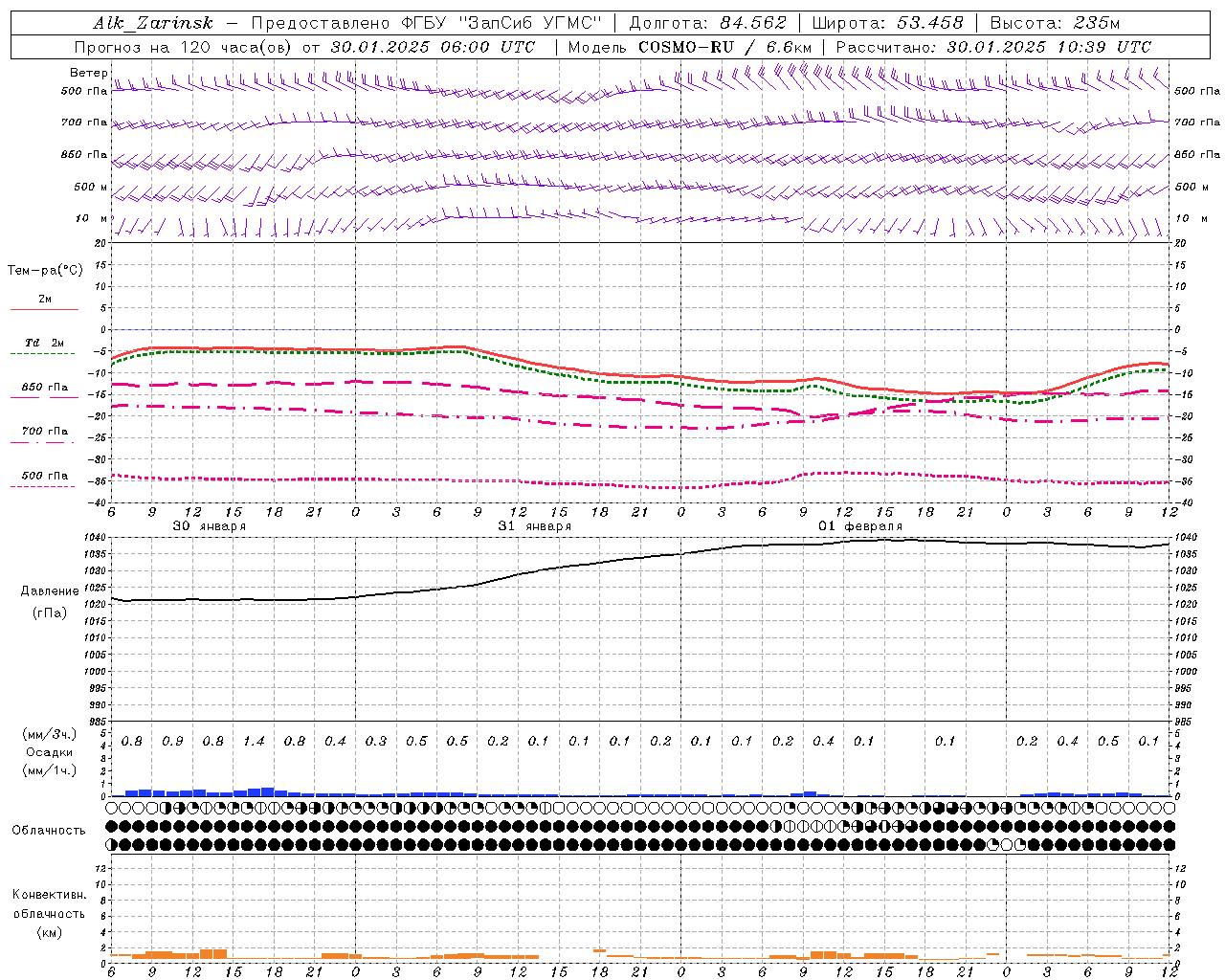Viewport: 1225px width, 980px height.
Task: Click 'Рассчитано: 30.01.2025 10:39 UTC' timestamp
Action: 994,47
